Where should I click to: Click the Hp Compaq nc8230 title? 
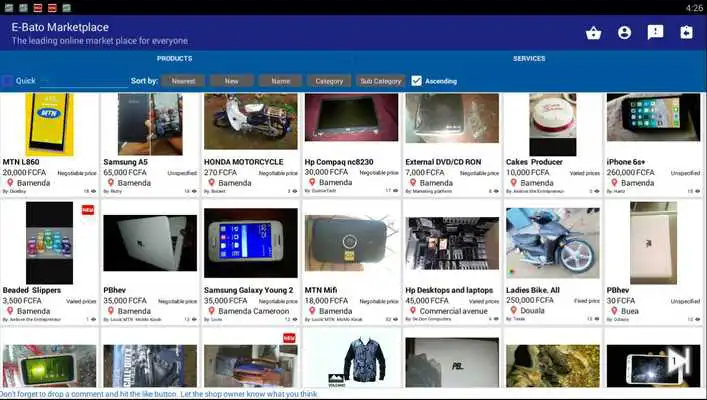[x=339, y=162]
